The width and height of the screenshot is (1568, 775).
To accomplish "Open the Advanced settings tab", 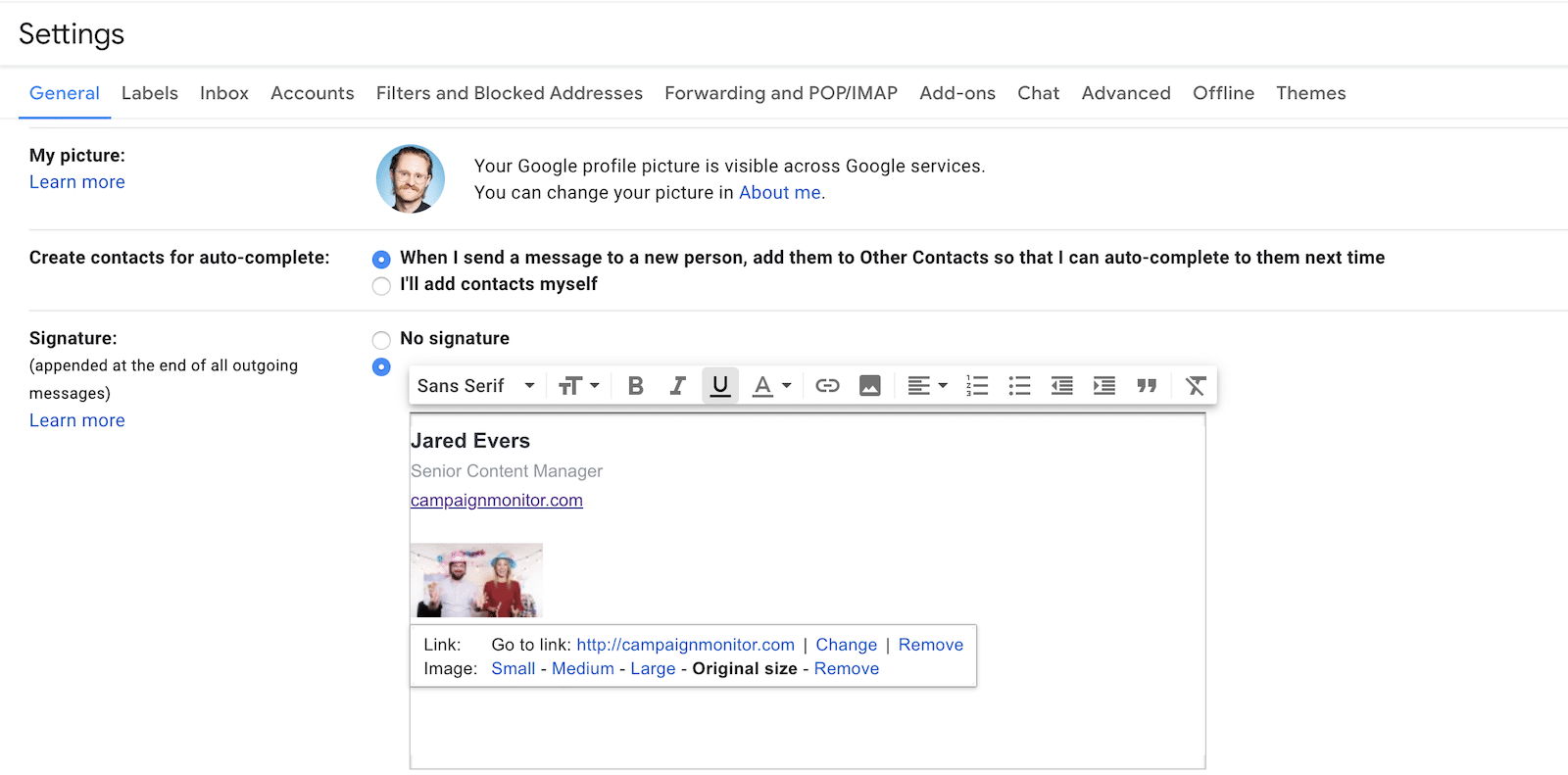I will coord(1126,93).
